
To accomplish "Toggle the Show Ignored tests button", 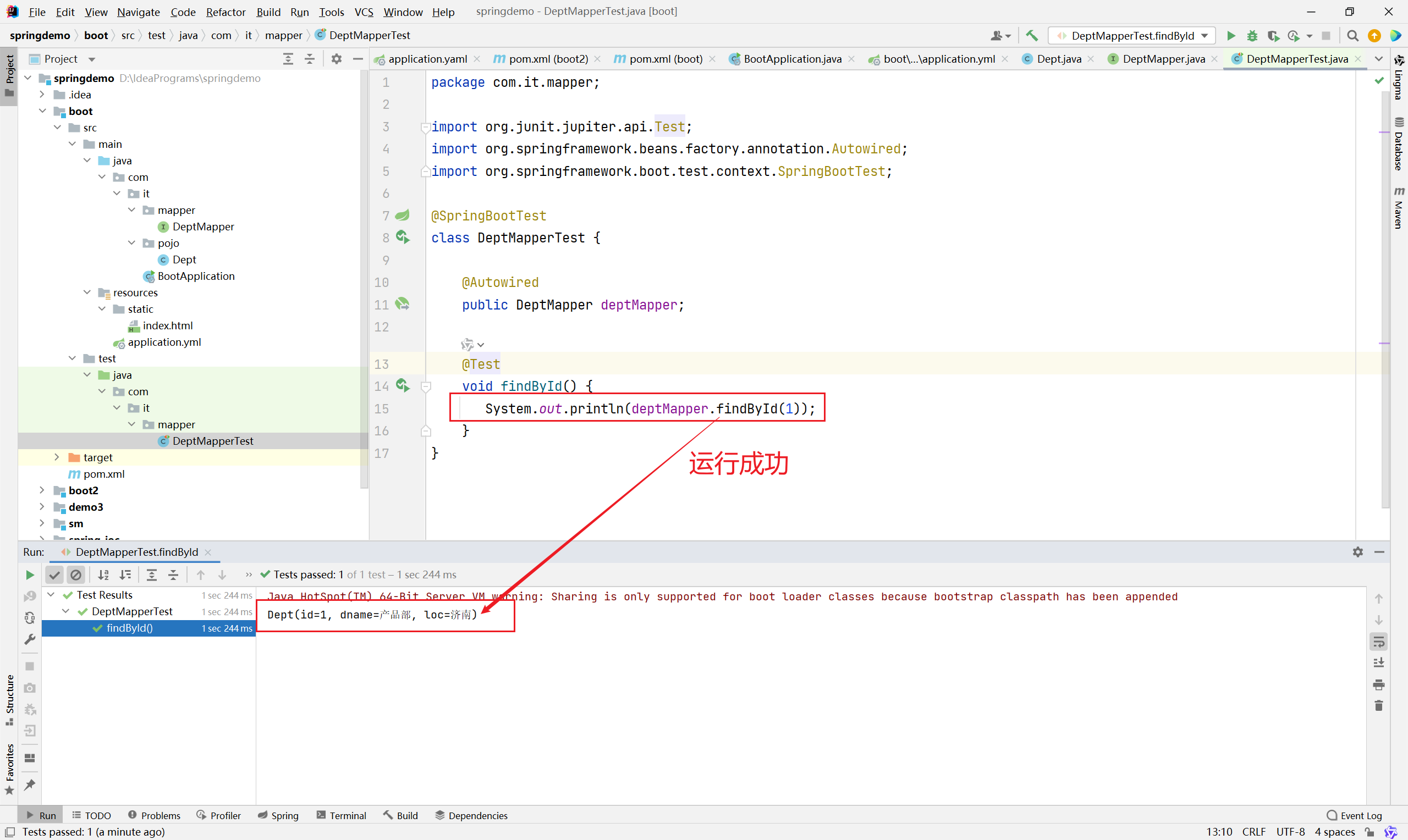I will tap(76, 575).
